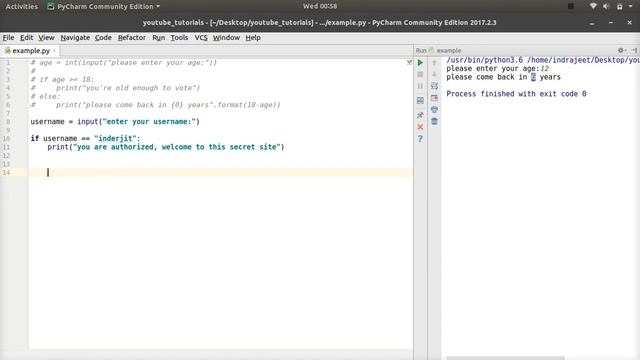Open Run panel gear settings dropdown
This screenshot has height=360, width=640.
622,50
